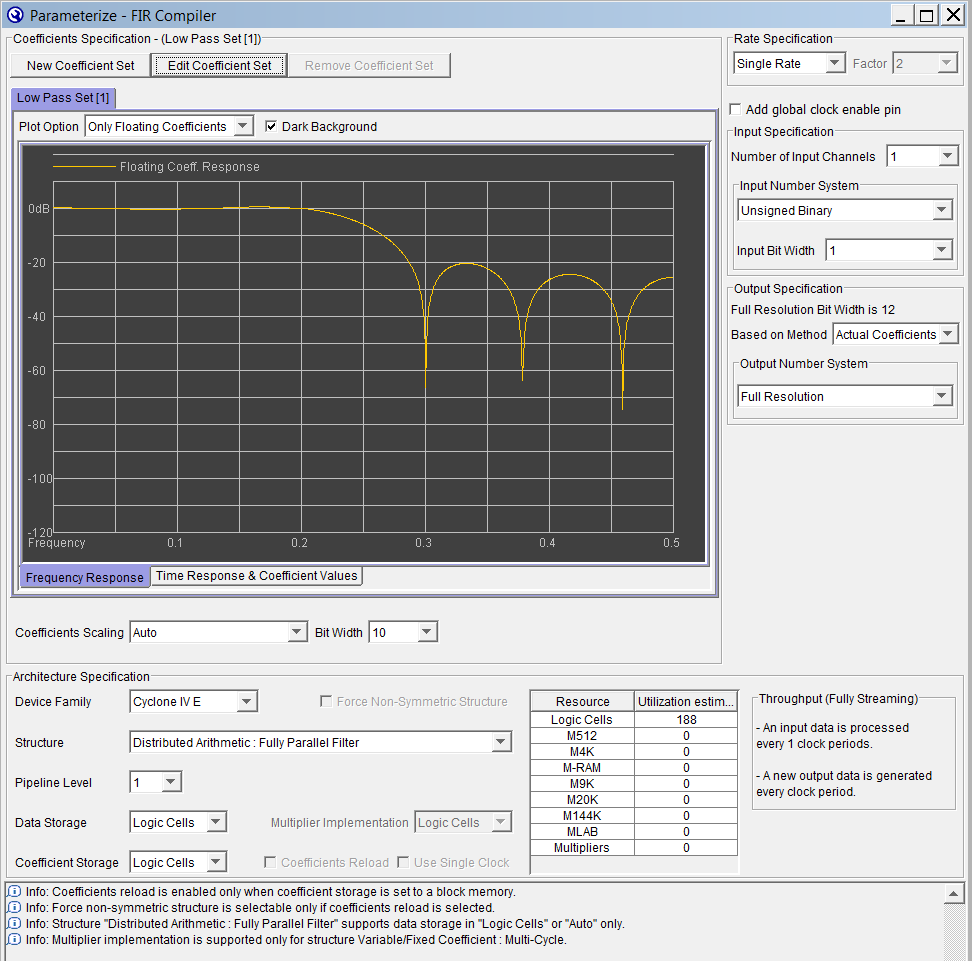Enable Add global clock enable pin
The width and height of the screenshot is (972, 961).
tap(735, 109)
